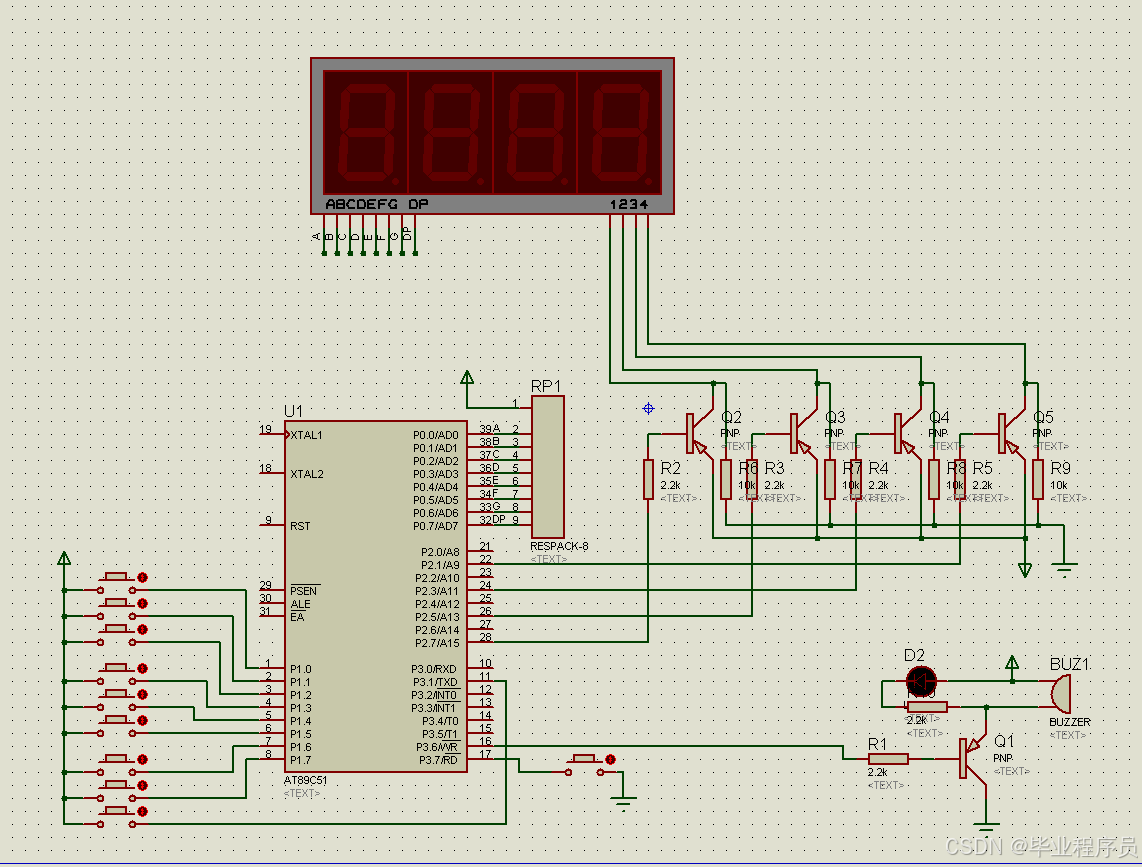The width and height of the screenshot is (1142, 867).
Task: Select the Q3 PNP transistor symbol
Action: 802,433
